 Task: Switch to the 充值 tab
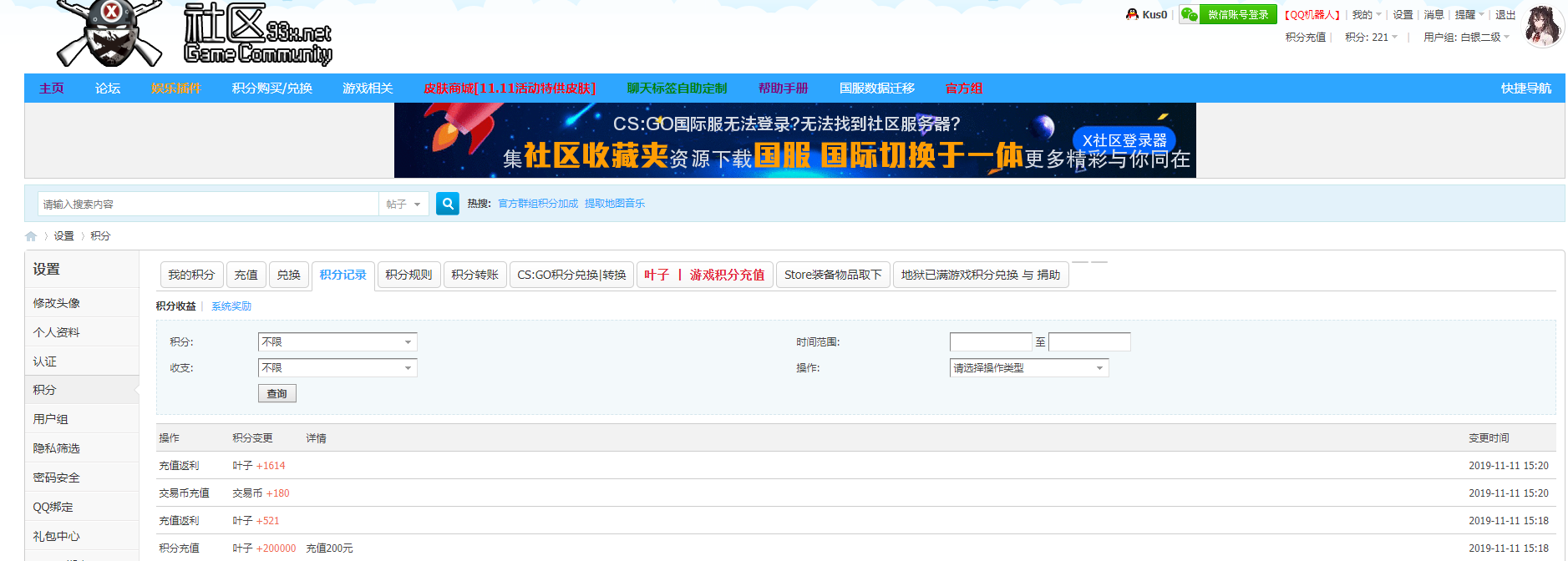tap(246, 275)
